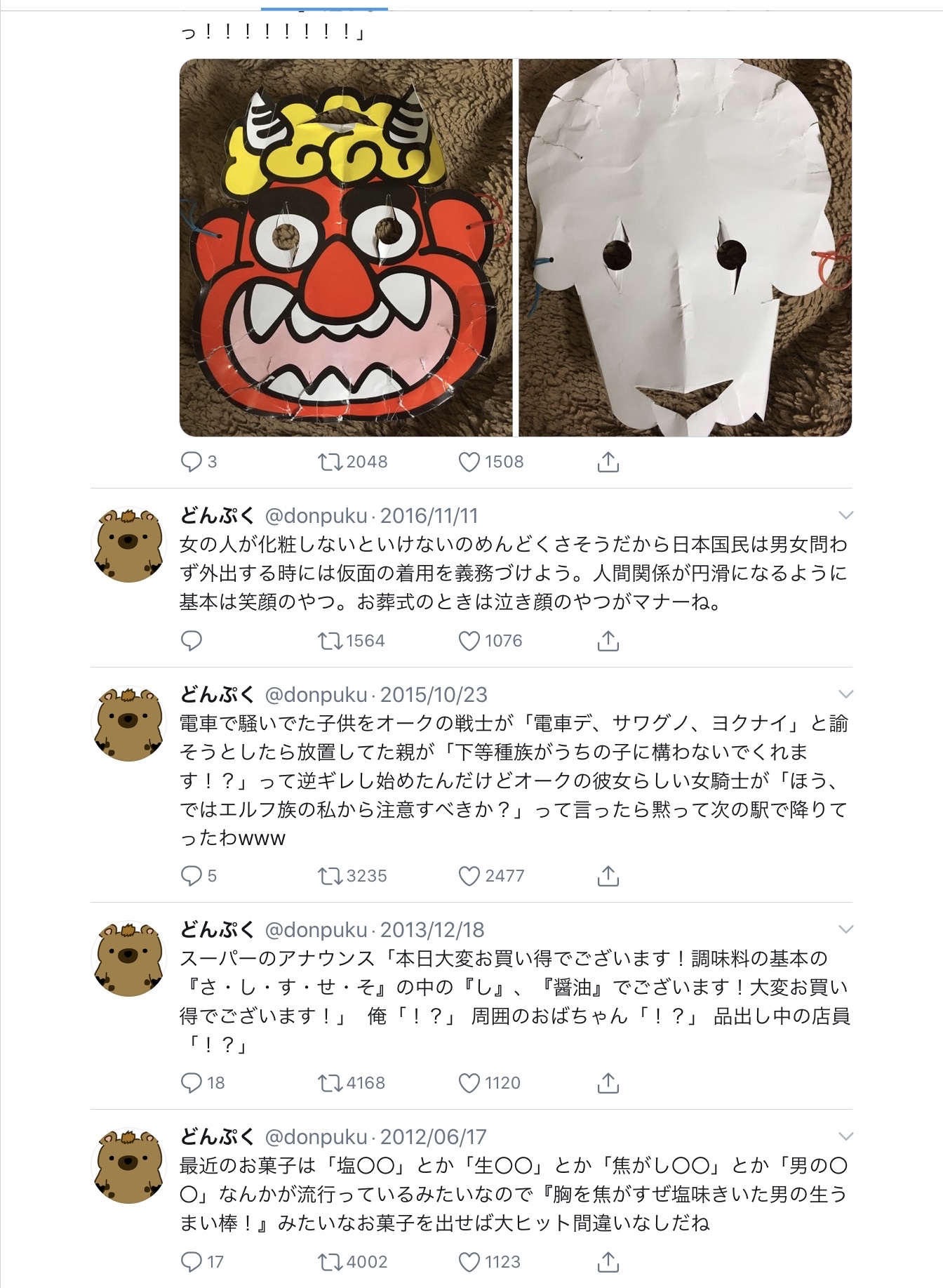The image size is (943, 1288).
Task: Open the 2015/10/23 date link
Action: 434,695
